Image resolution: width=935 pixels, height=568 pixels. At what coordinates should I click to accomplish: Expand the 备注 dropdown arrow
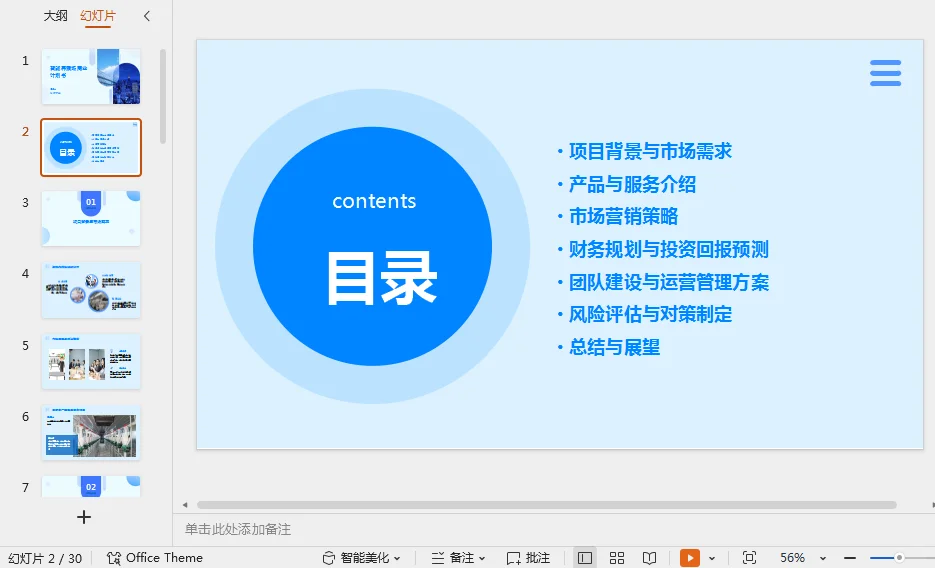pos(482,558)
